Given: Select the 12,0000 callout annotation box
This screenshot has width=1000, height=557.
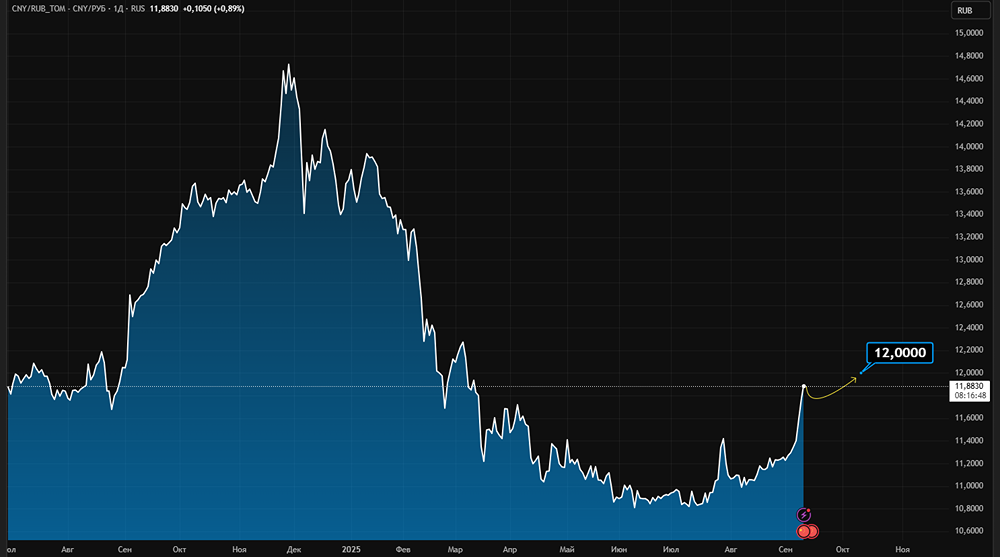Looking at the screenshot, I should [x=899, y=353].
